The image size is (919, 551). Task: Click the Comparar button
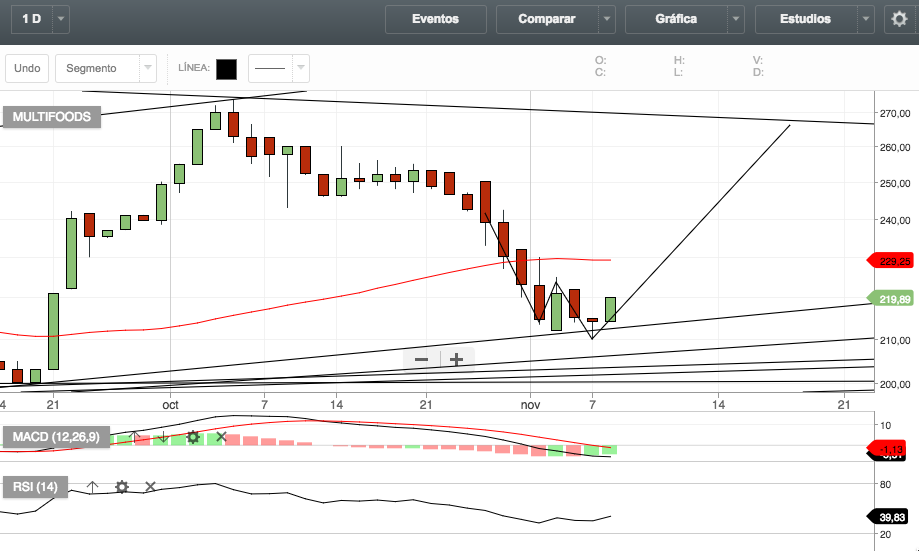tap(547, 19)
